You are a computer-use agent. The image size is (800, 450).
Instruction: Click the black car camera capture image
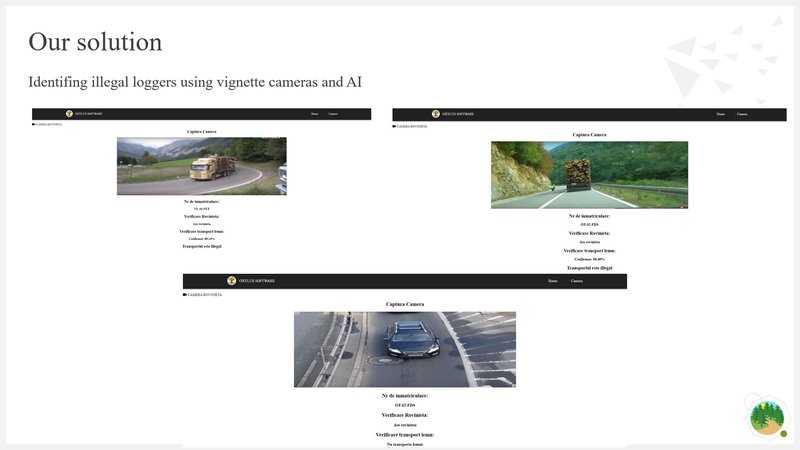(x=404, y=349)
